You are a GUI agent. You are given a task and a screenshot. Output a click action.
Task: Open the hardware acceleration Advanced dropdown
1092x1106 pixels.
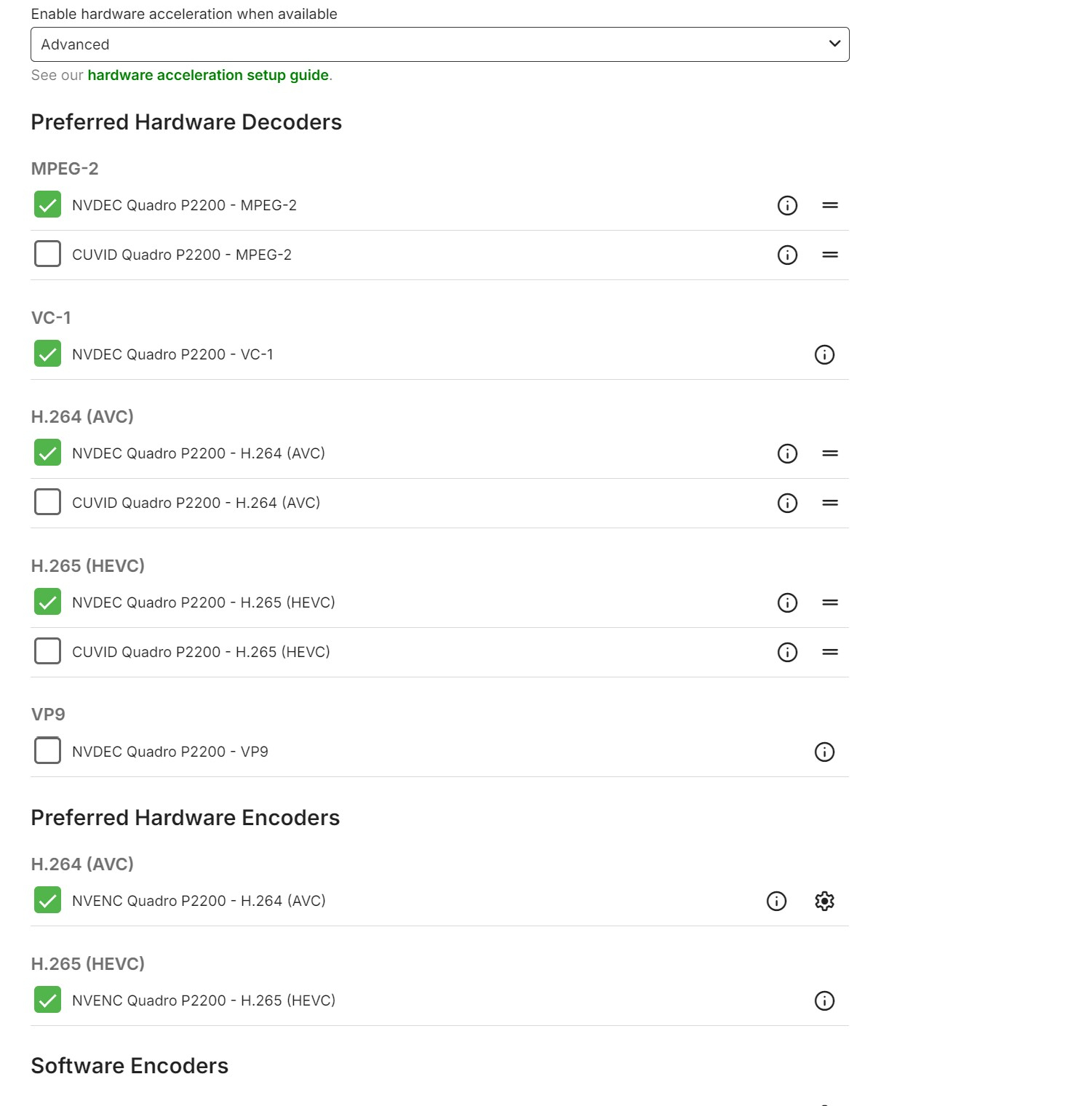pos(439,44)
